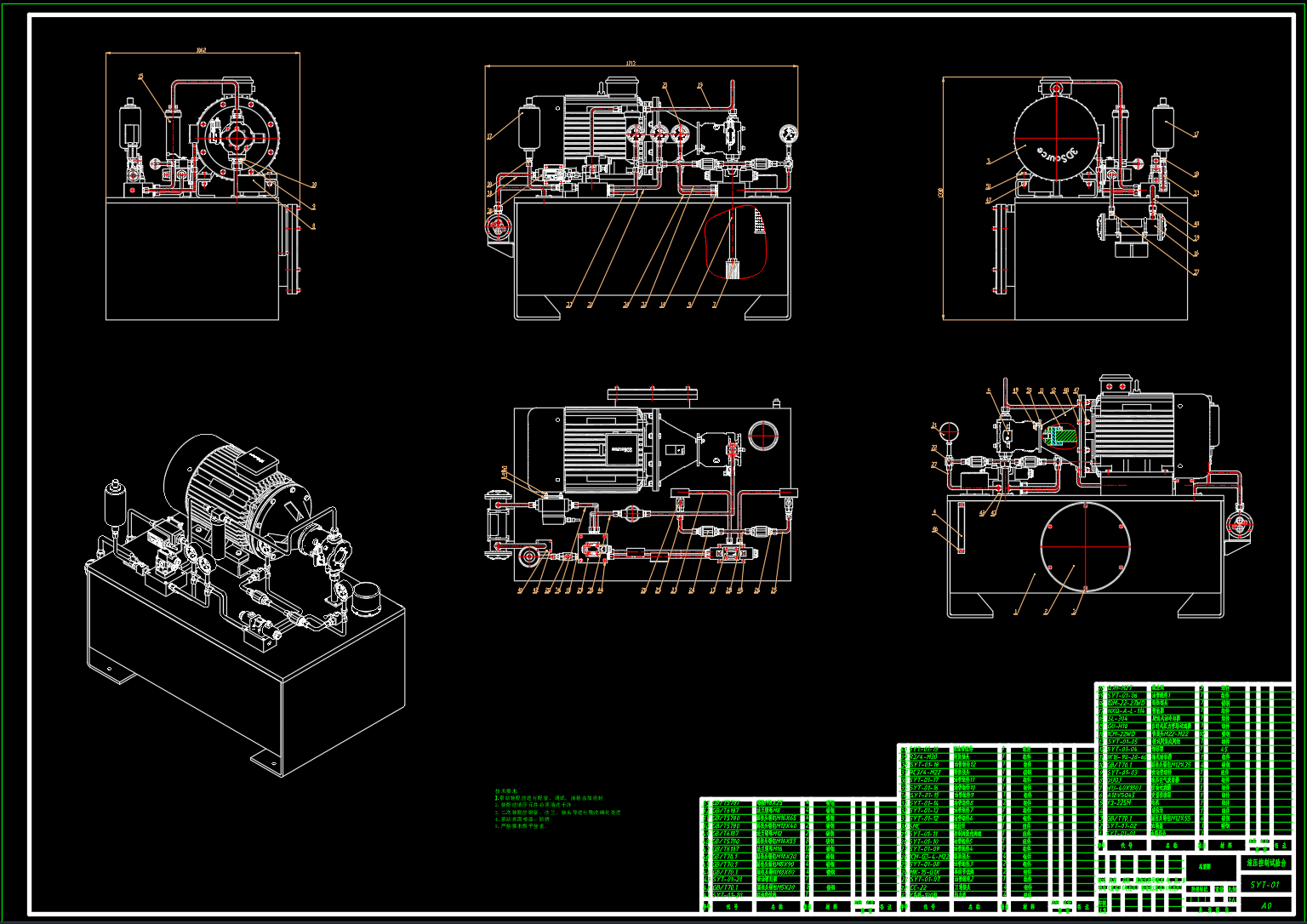The height and width of the screenshot is (924, 1307).
Task: Click the circular tank cover in the rear elevation view
Action: (x=1085, y=546)
